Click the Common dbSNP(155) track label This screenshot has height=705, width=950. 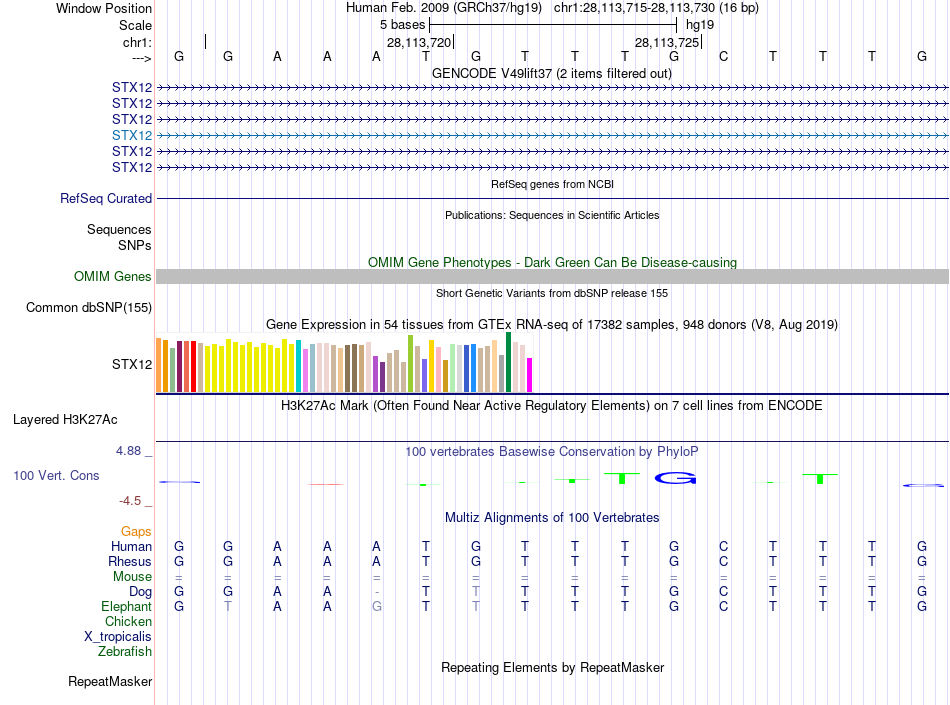[89, 308]
